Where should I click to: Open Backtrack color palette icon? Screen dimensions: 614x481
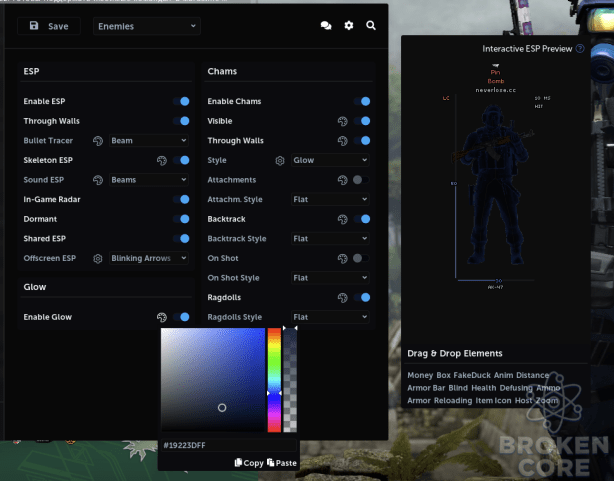[x=343, y=219]
